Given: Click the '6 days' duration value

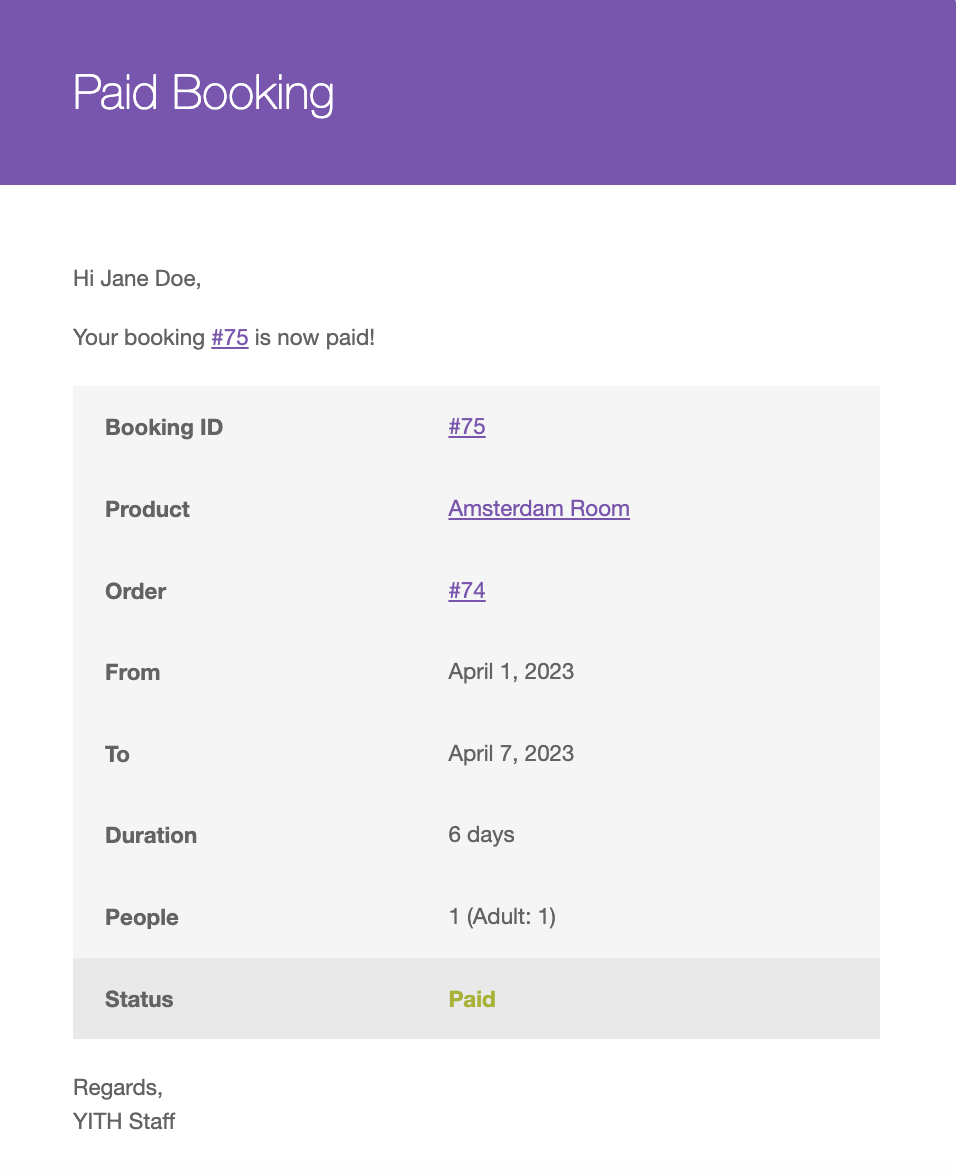Looking at the screenshot, I should [x=481, y=835].
